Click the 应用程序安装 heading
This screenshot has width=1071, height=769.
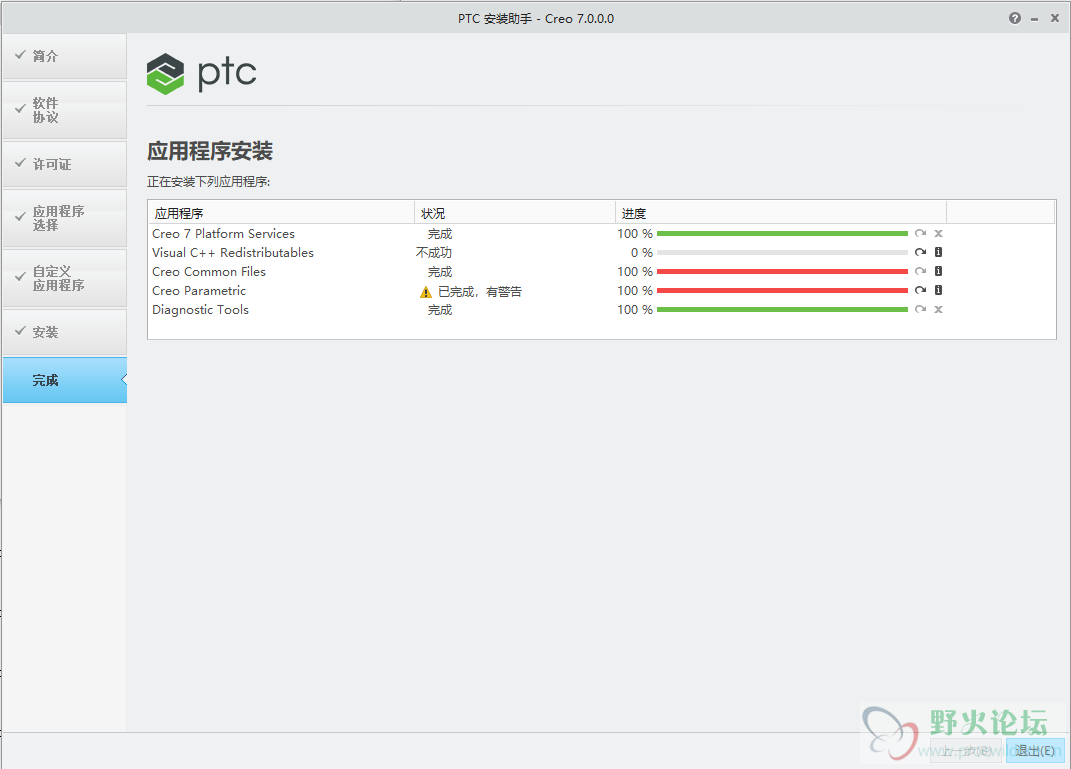pos(210,151)
